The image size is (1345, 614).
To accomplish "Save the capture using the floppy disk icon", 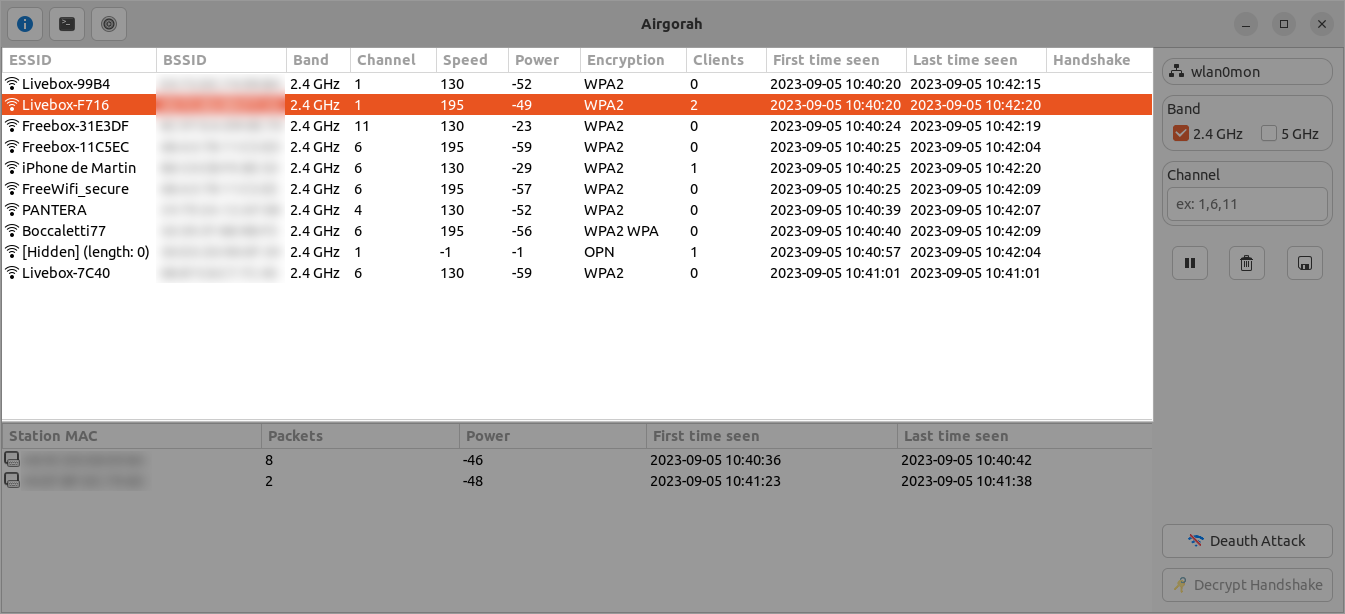I will pyautogui.click(x=1304, y=262).
